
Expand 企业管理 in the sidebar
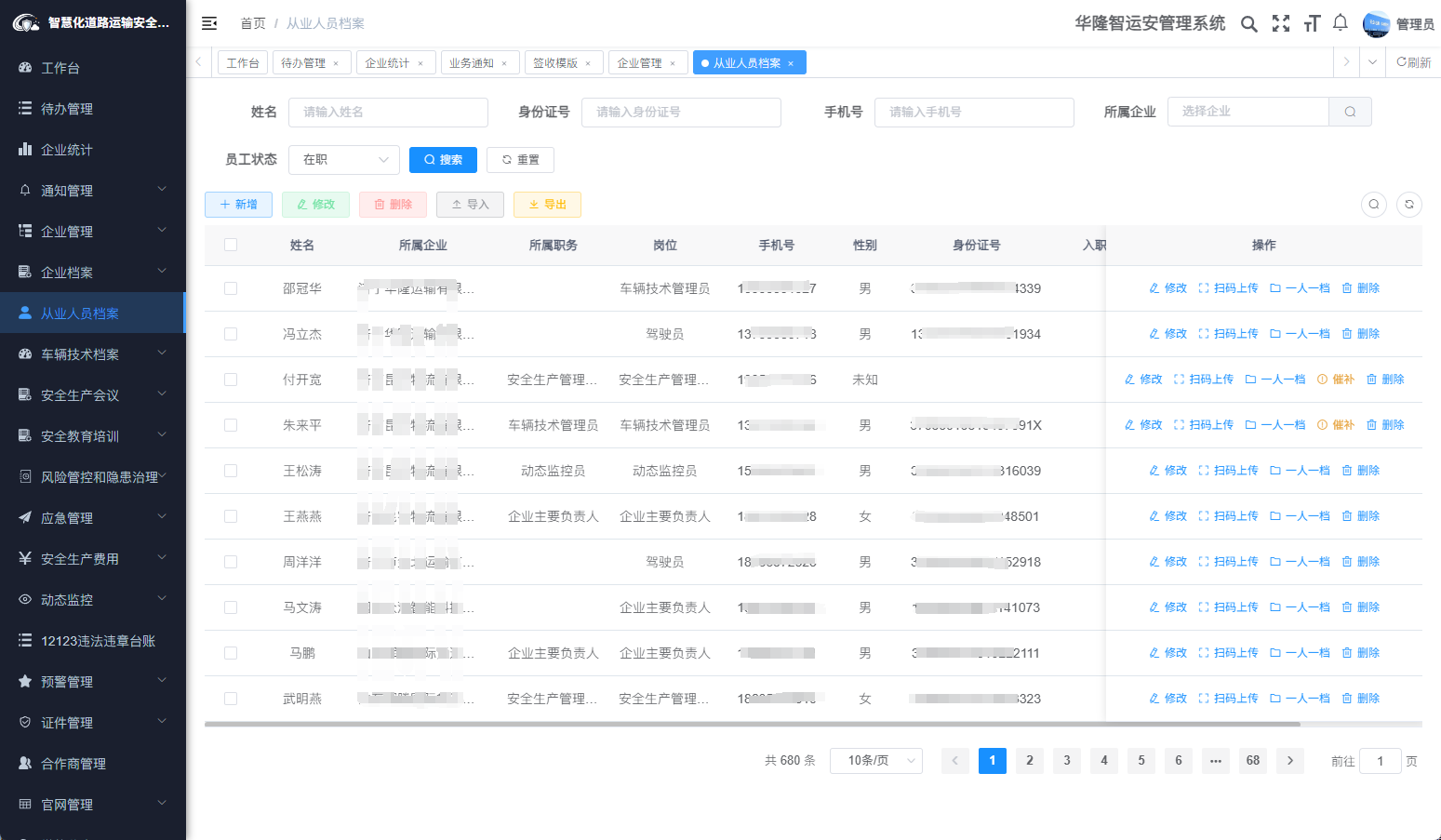(93, 232)
